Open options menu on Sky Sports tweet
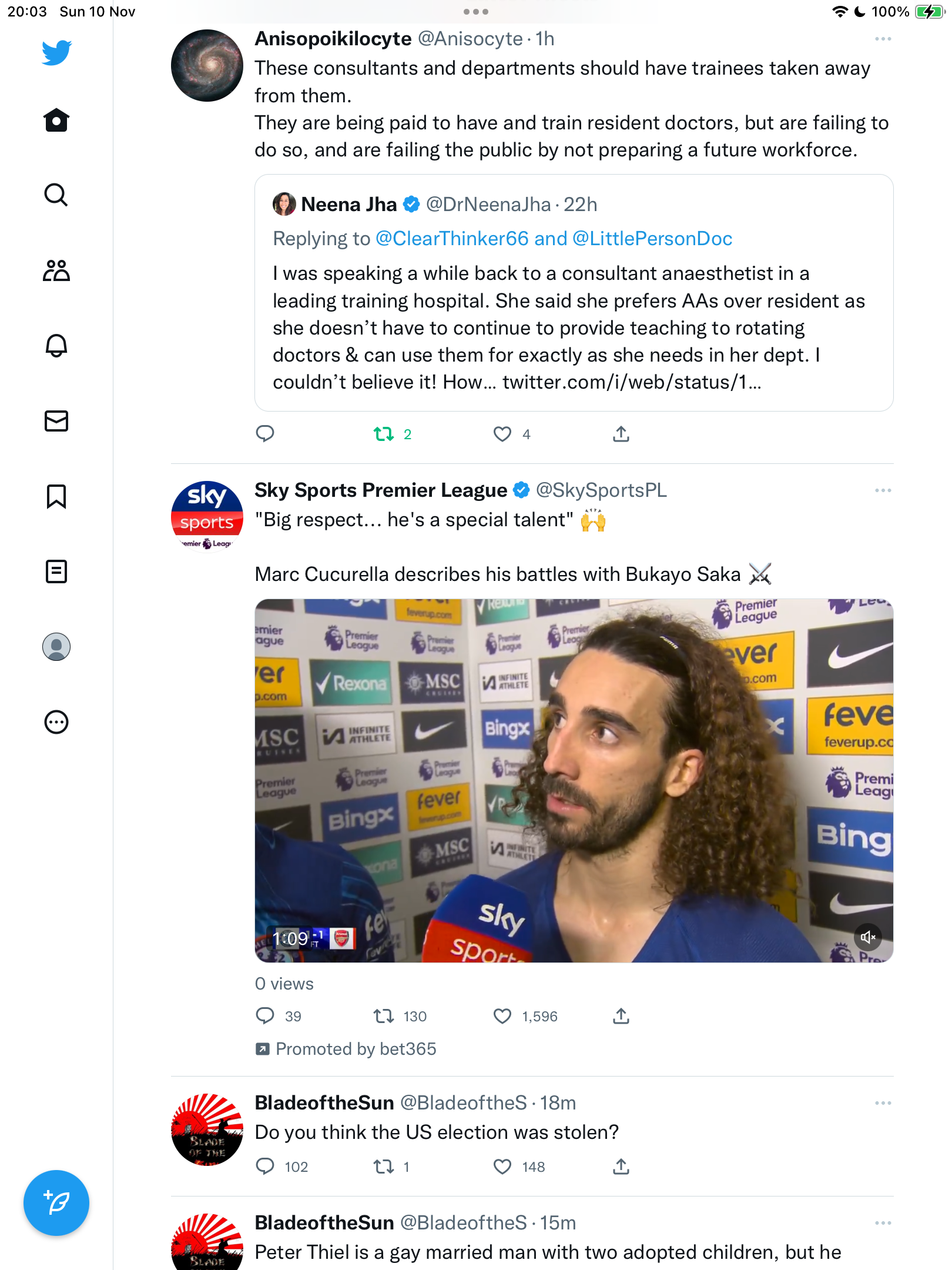This screenshot has width=952, height=1270. click(883, 490)
